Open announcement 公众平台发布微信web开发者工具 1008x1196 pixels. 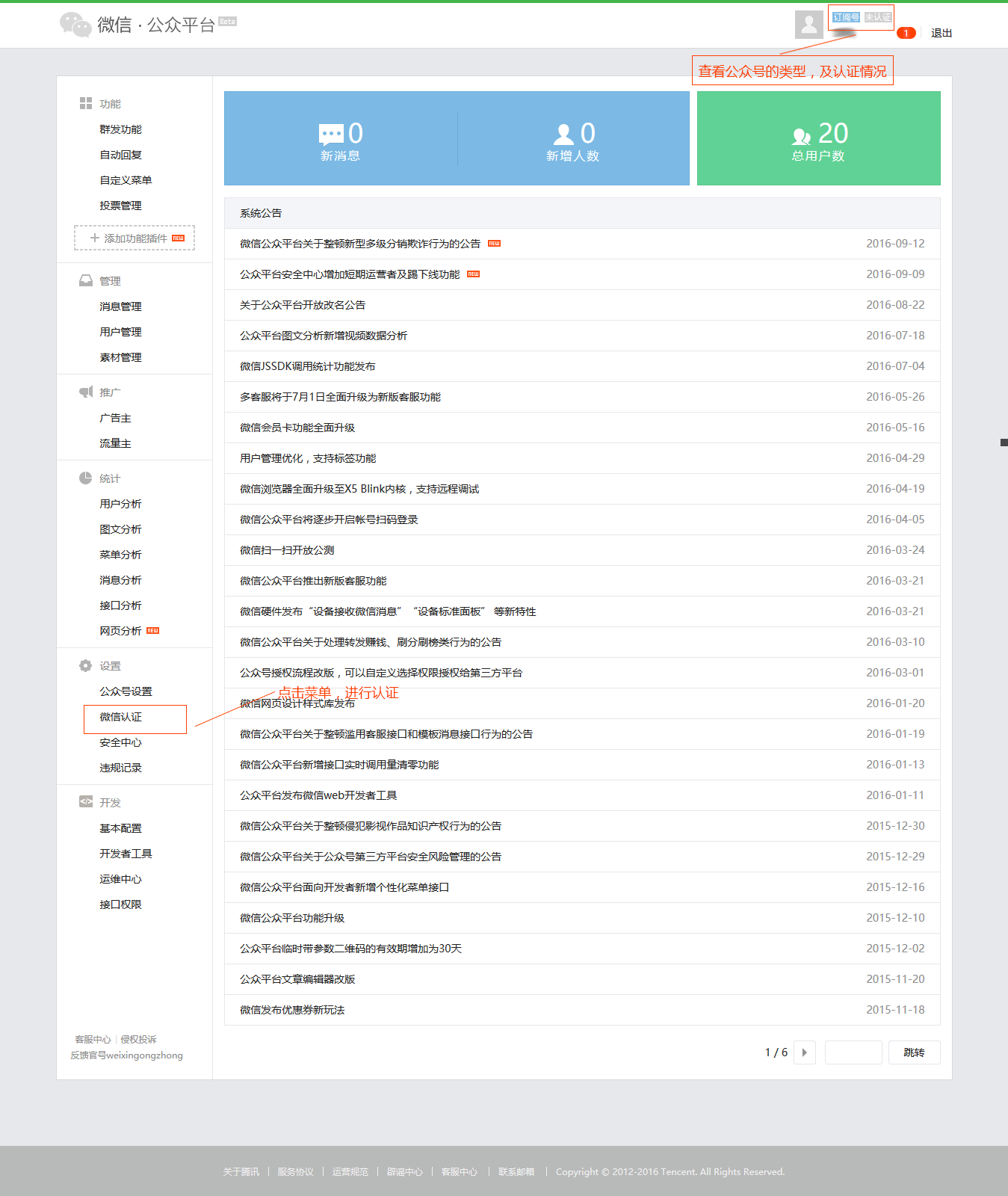318,795
